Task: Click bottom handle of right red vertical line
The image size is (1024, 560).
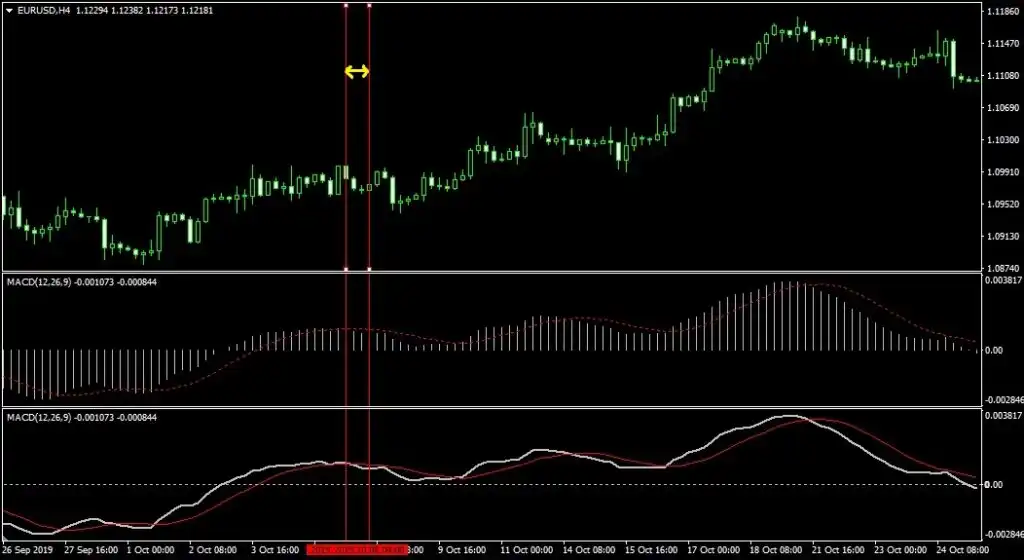Action: click(x=370, y=269)
